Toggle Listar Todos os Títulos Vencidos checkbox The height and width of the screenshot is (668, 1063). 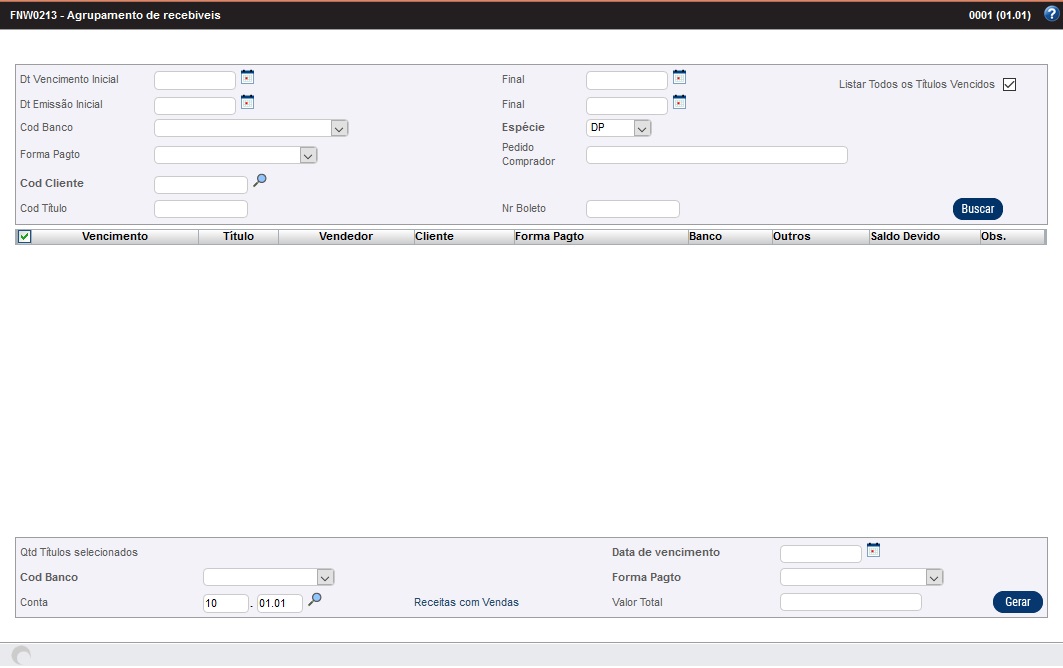(x=1009, y=85)
